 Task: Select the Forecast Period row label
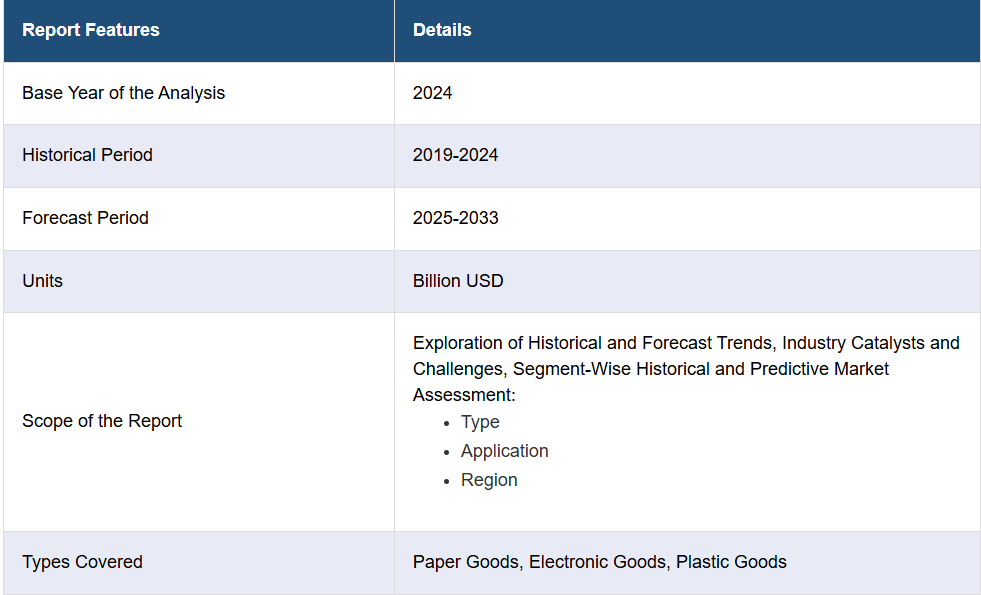(x=86, y=218)
